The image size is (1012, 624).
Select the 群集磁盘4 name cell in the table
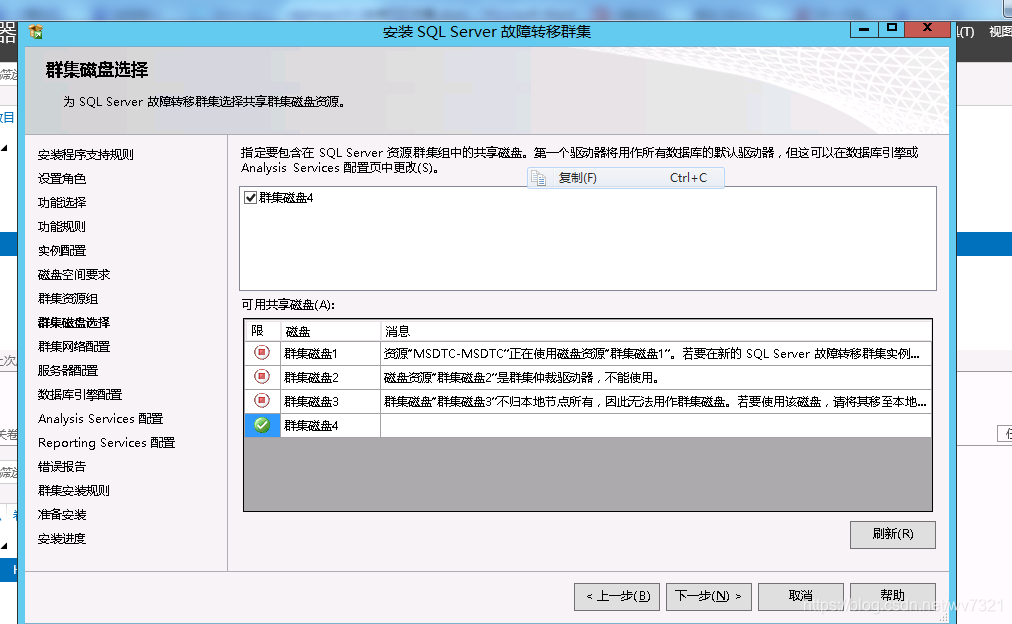click(330, 425)
